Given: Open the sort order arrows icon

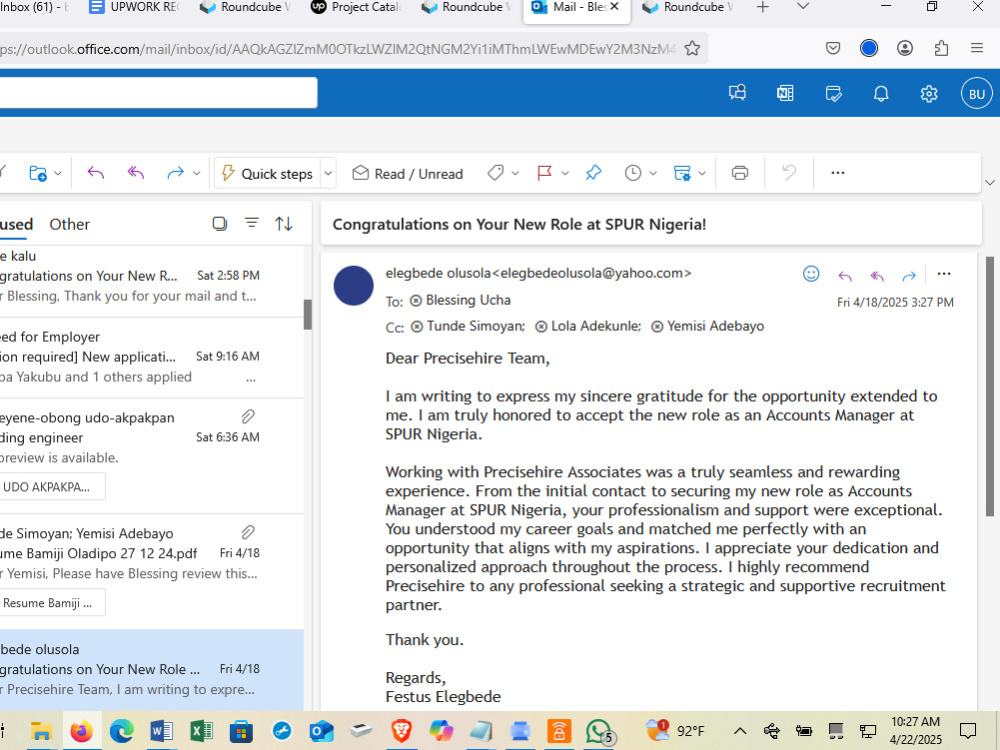Looking at the screenshot, I should click(x=284, y=224).
